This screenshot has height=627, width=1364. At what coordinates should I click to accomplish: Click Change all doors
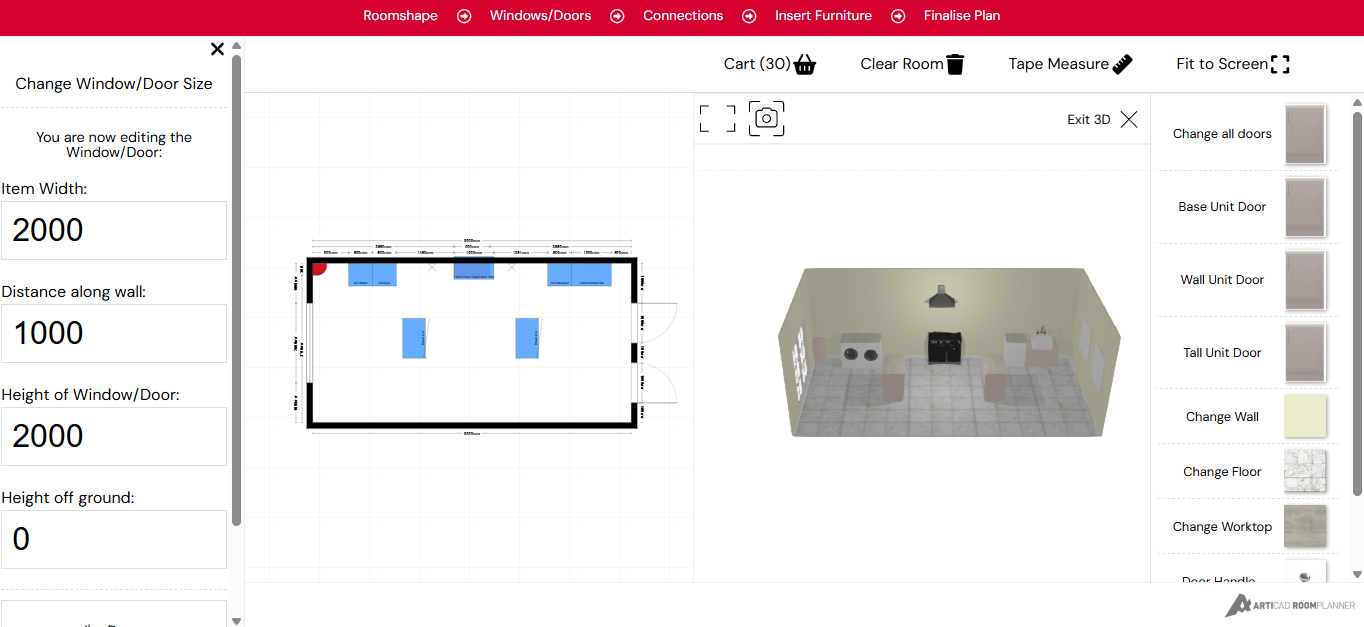click(x=1222, y=133)
